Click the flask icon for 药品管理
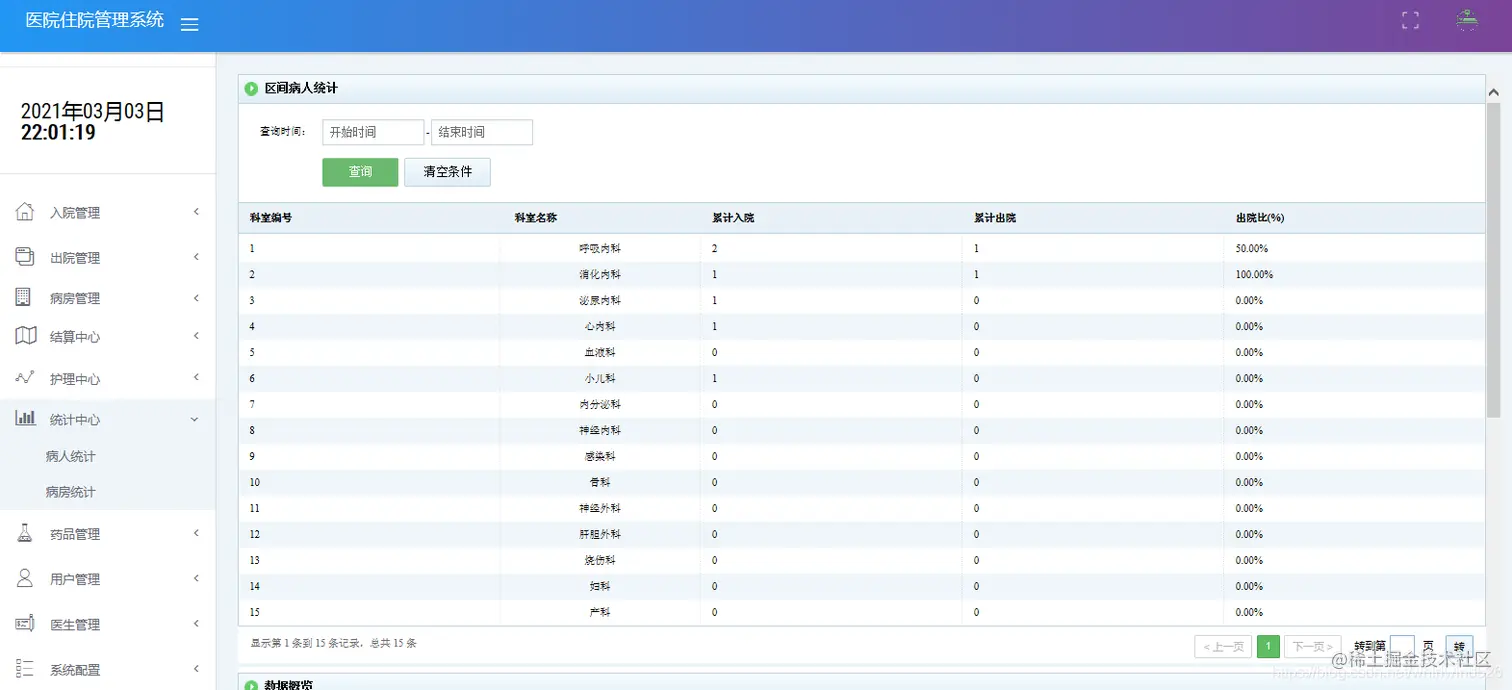The height and width of the screenshot is (690, 1512). point(25,533)
